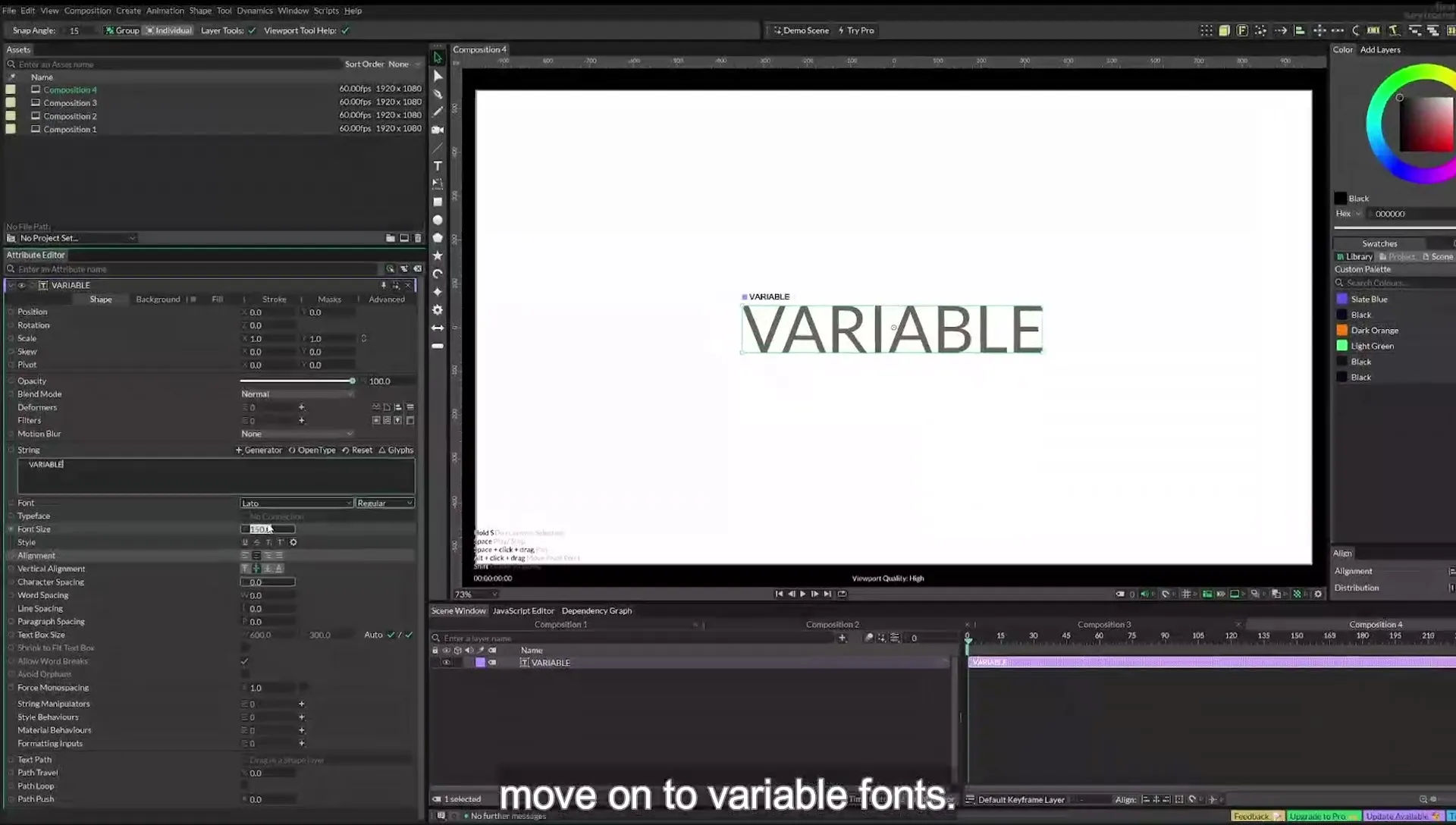Open the font style dropdown Regular
Viewport: 1456px width, 825px height.
[385, 503]
